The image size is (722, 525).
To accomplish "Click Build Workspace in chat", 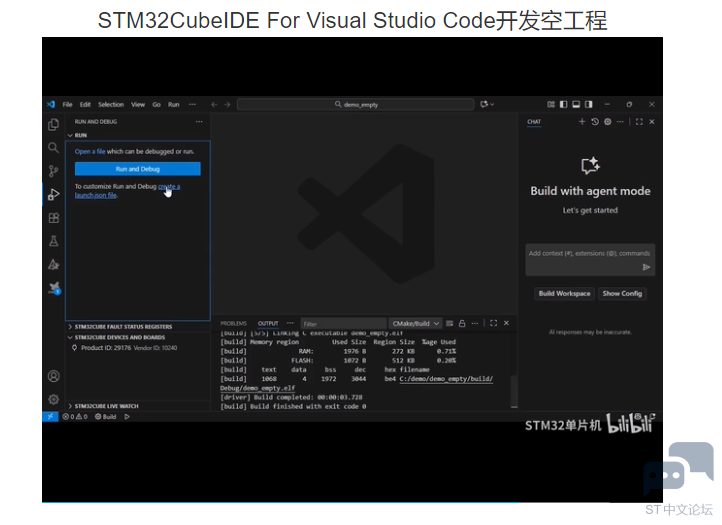I will pos(565,294).
